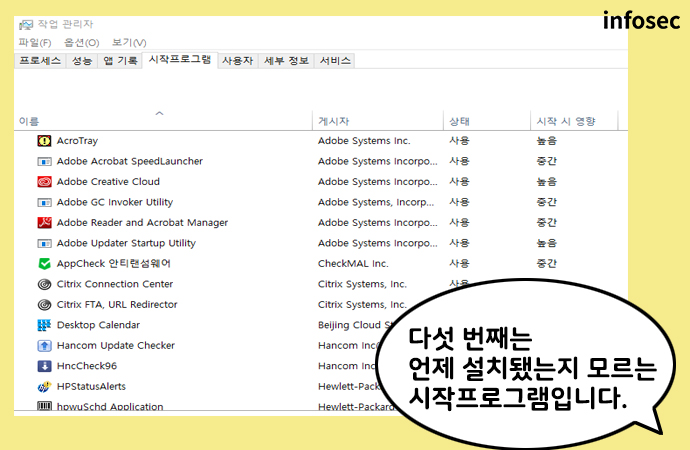
Task: Select the Citrix Connection Center entry
Action: click(115, 284)
